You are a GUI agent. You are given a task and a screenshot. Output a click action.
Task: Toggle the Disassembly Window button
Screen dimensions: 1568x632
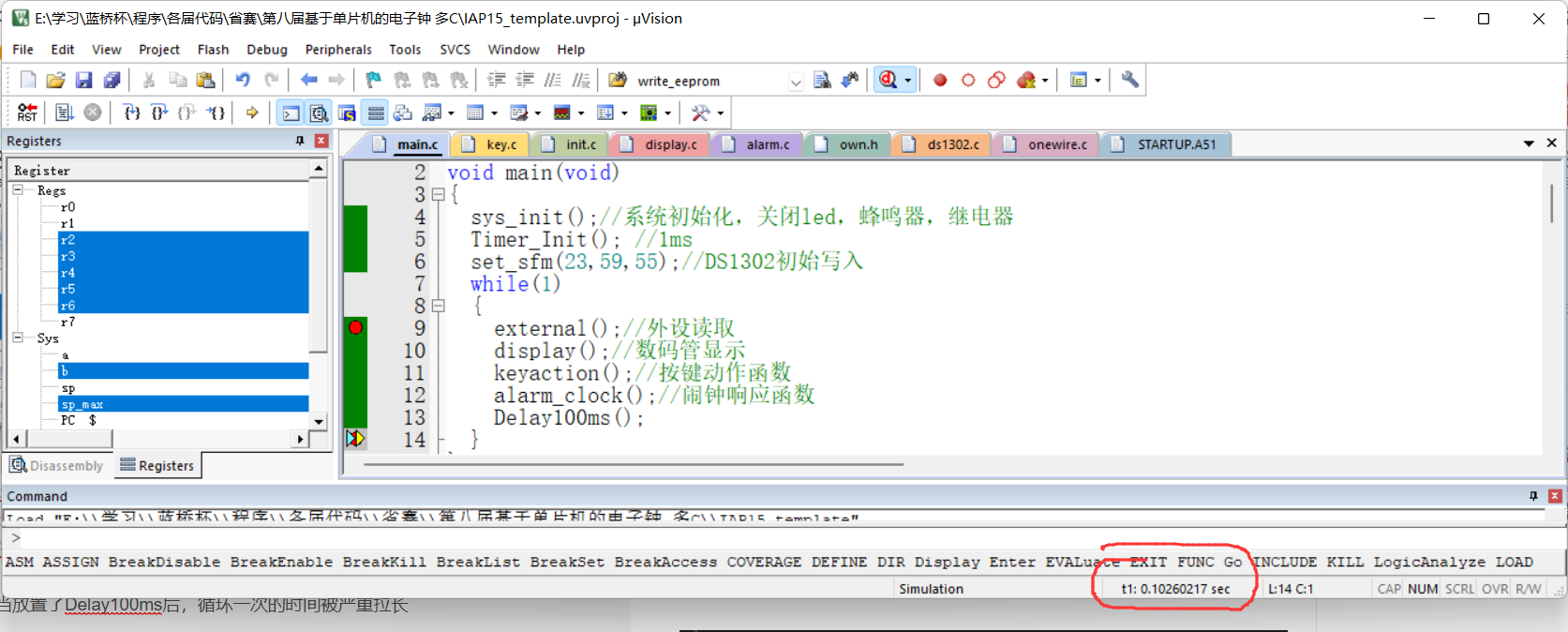pos(320,113)
